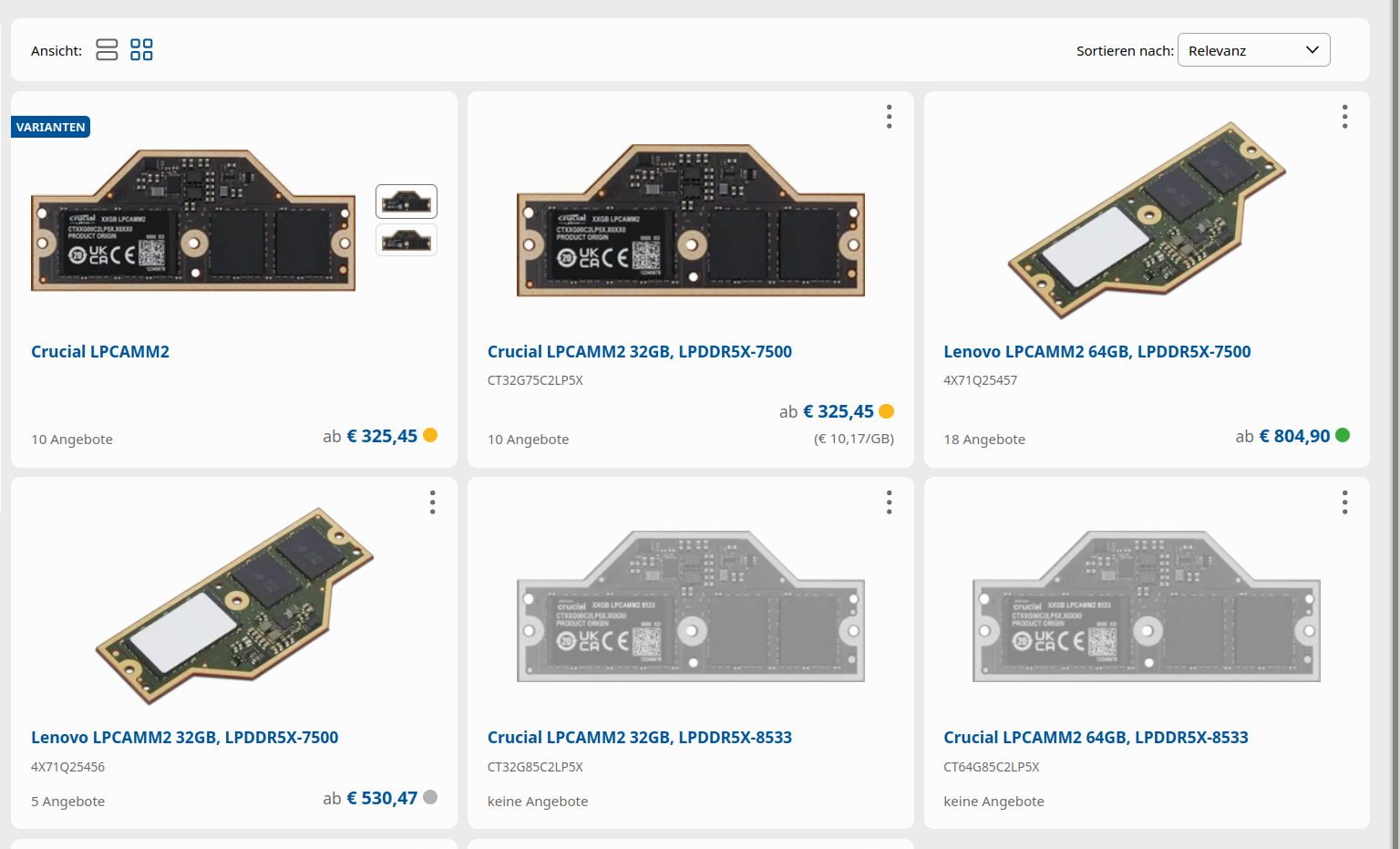The image size is (1400, 849).
Task: Select second variant thumbnail of Crucial LPCAMM2
Action: click(407, 240)
